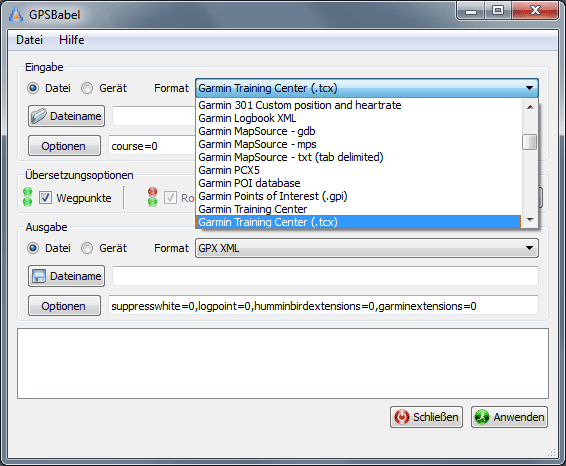
Task: Choose Garmin PCX5 format
Action: [359, 170]
